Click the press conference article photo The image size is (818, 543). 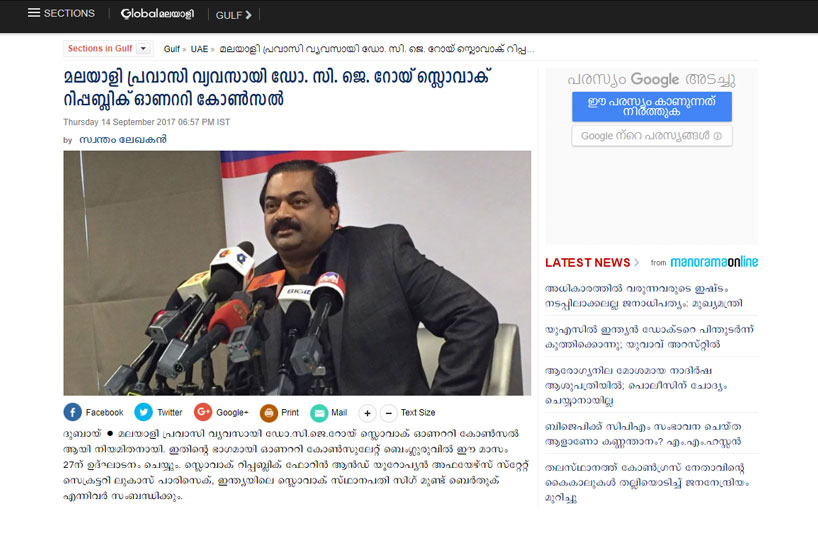tap(297, 273)
